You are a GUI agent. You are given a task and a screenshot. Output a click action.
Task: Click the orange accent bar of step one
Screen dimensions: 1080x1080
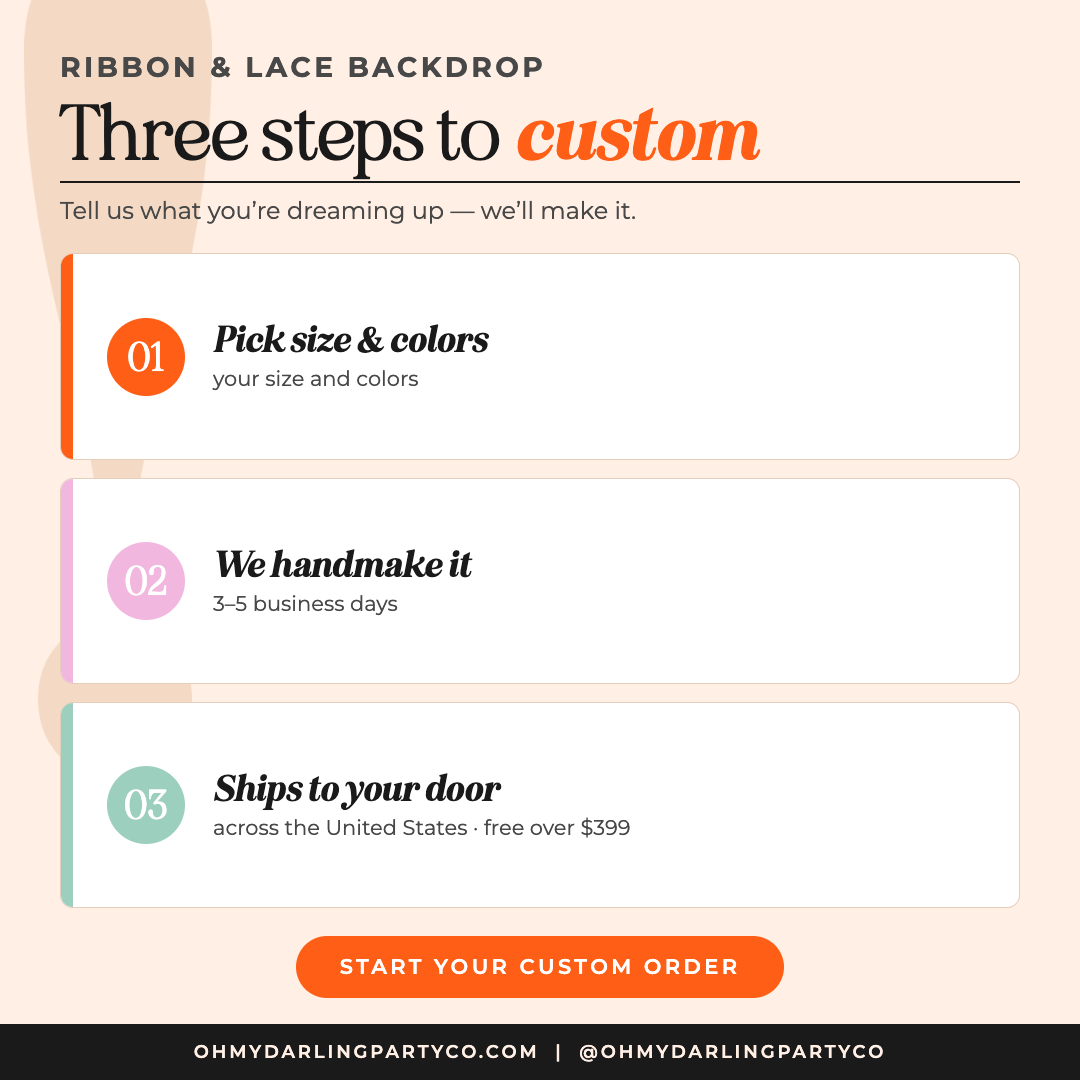click(67, 356)
